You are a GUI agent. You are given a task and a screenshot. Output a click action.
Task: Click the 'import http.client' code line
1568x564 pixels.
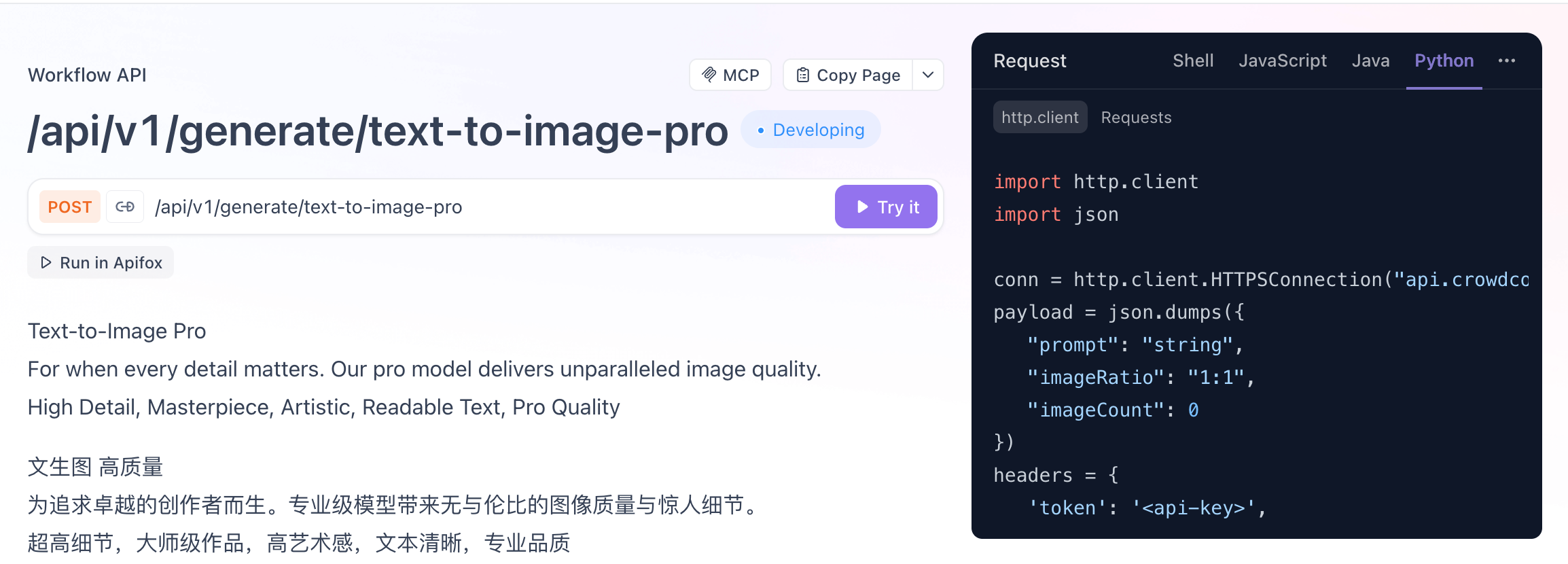[1096, 181]
